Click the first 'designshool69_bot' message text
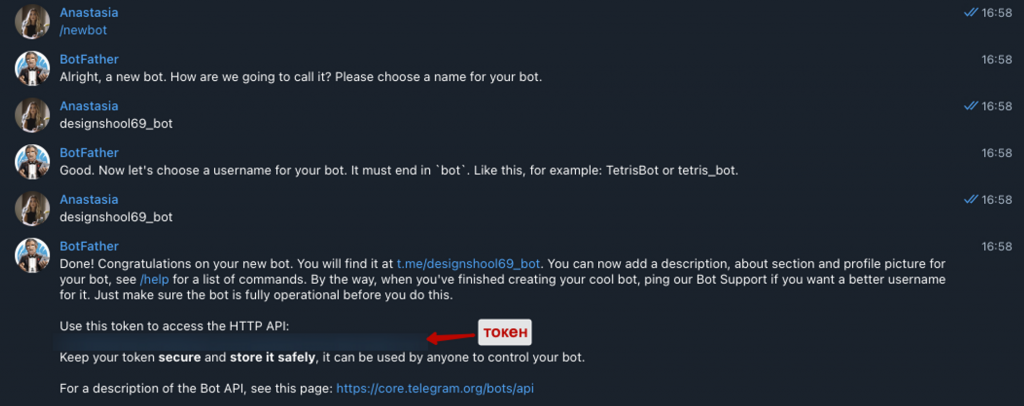This screenshot has height=406, width=1024. pos(116,124)
